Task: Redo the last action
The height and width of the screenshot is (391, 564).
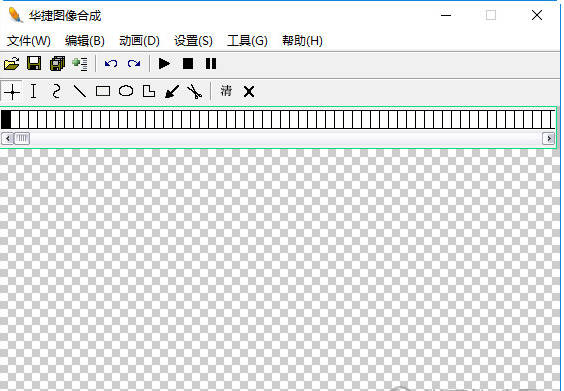Action: [134, 64]
